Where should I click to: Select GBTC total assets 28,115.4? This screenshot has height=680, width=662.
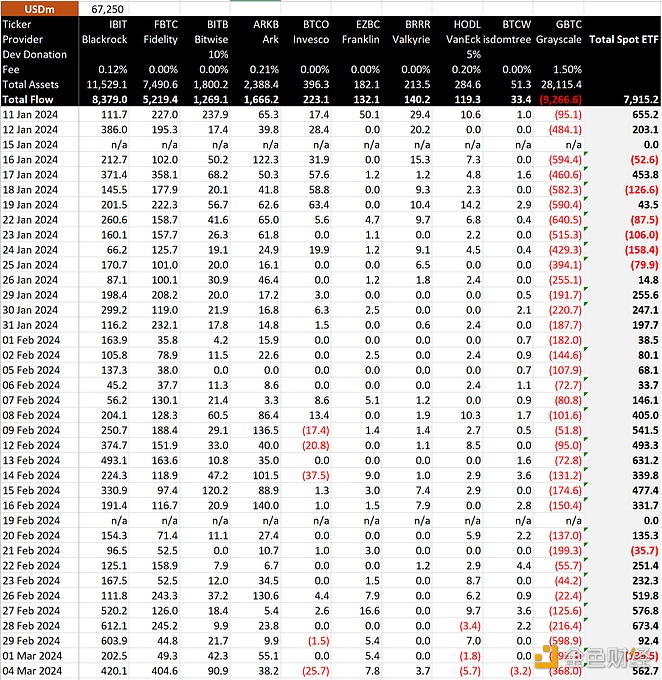(x=561, y=85)
